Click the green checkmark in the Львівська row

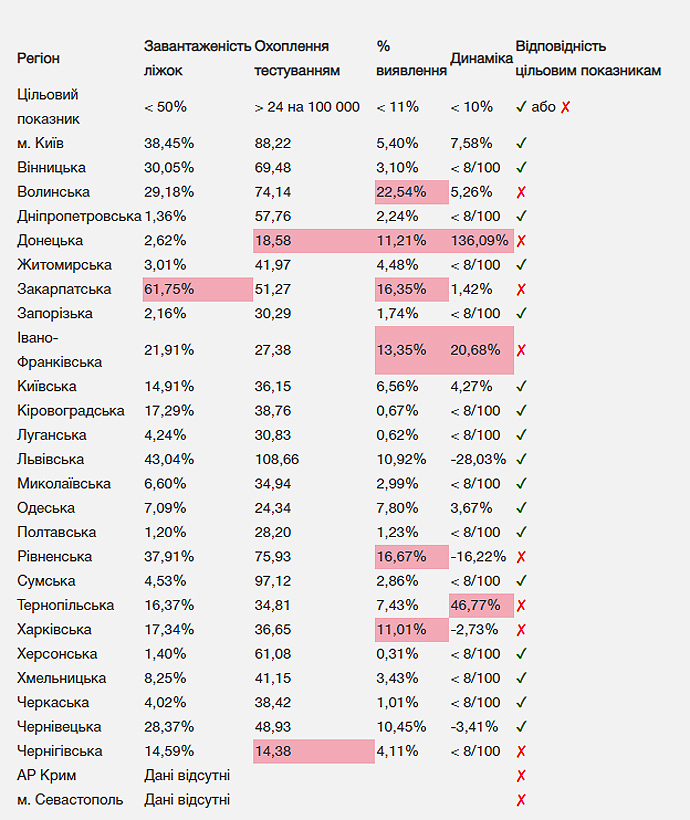point(521,459)
